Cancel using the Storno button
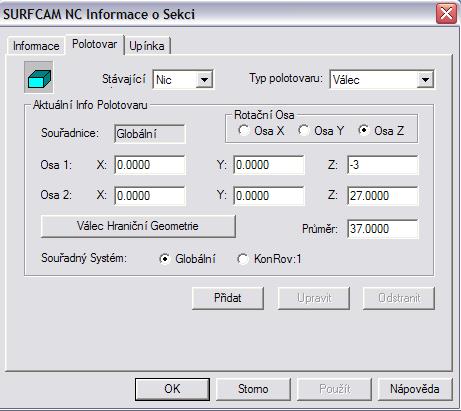This screenshot has height=411, width=461. 253,389
